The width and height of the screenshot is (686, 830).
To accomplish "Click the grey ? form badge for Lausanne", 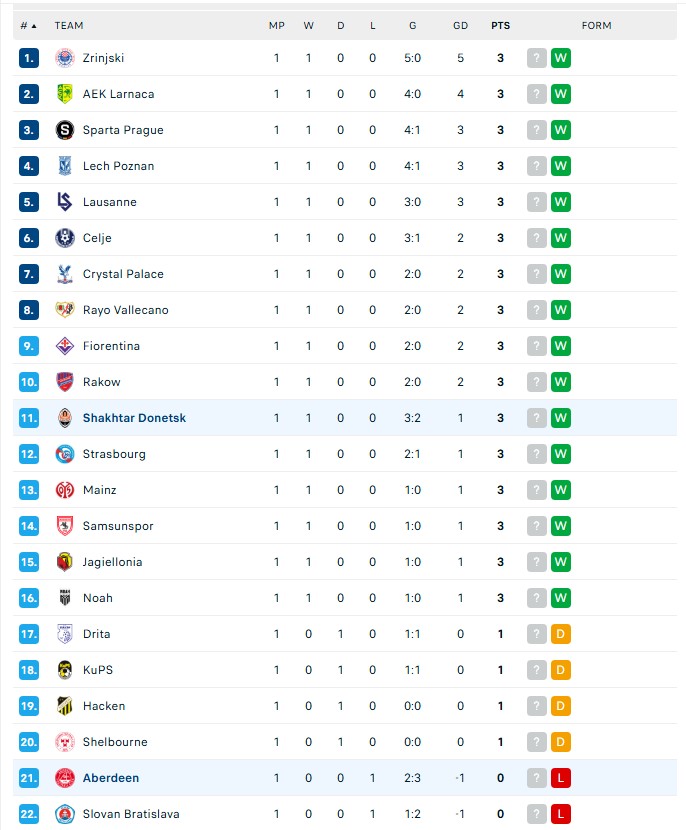I will click(537, 202).
